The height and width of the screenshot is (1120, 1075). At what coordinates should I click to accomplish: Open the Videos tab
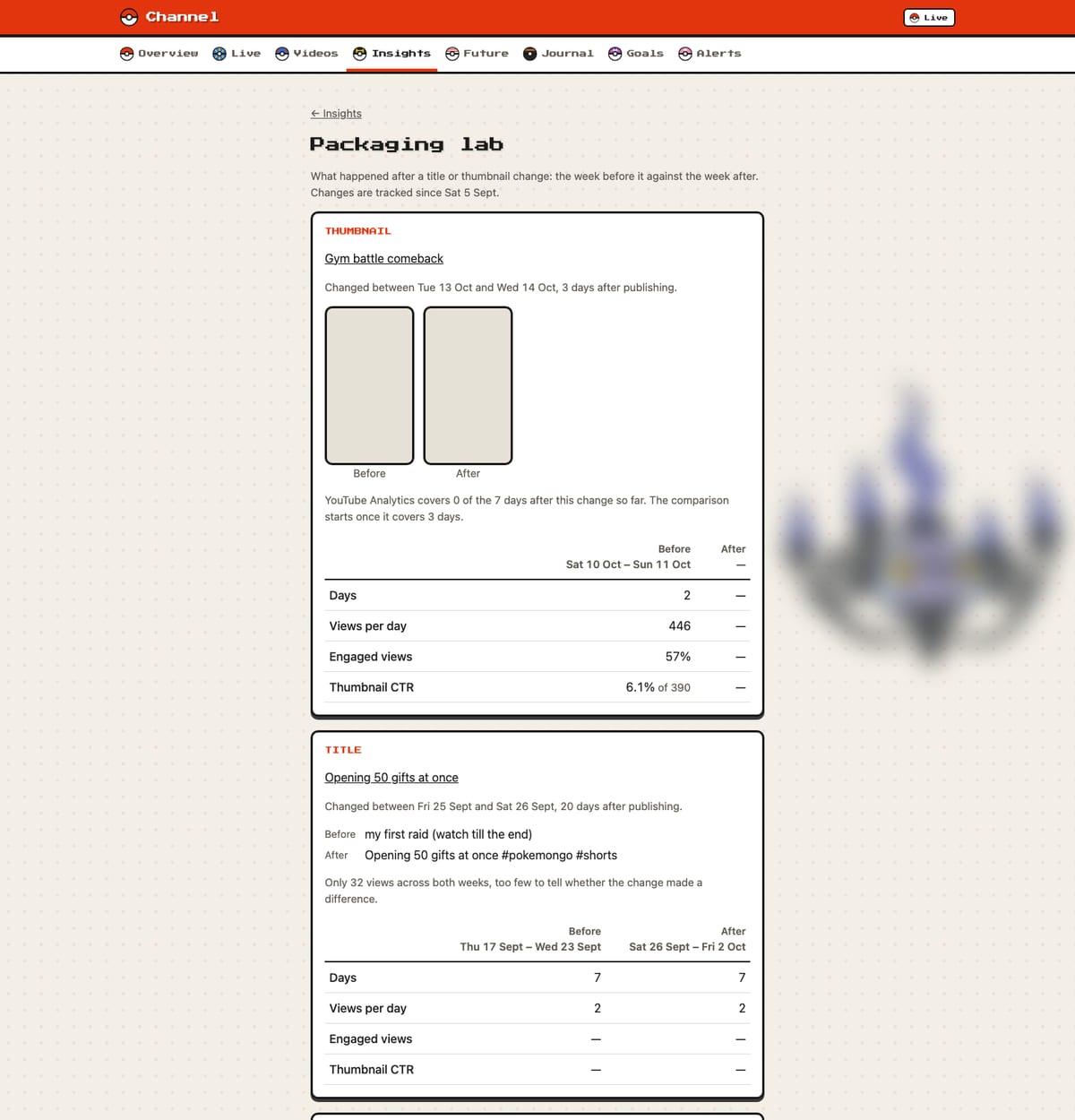(307, 54)
